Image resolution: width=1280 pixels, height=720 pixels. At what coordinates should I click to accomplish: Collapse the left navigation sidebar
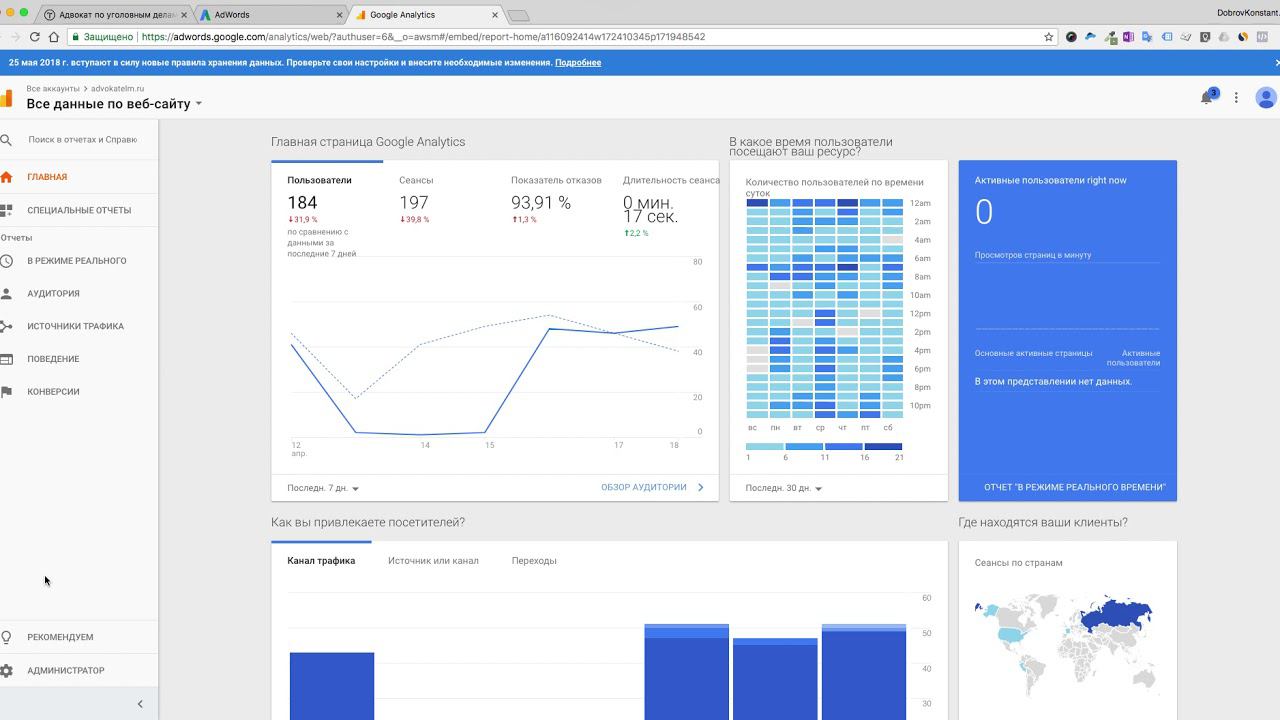click(140, 704)
